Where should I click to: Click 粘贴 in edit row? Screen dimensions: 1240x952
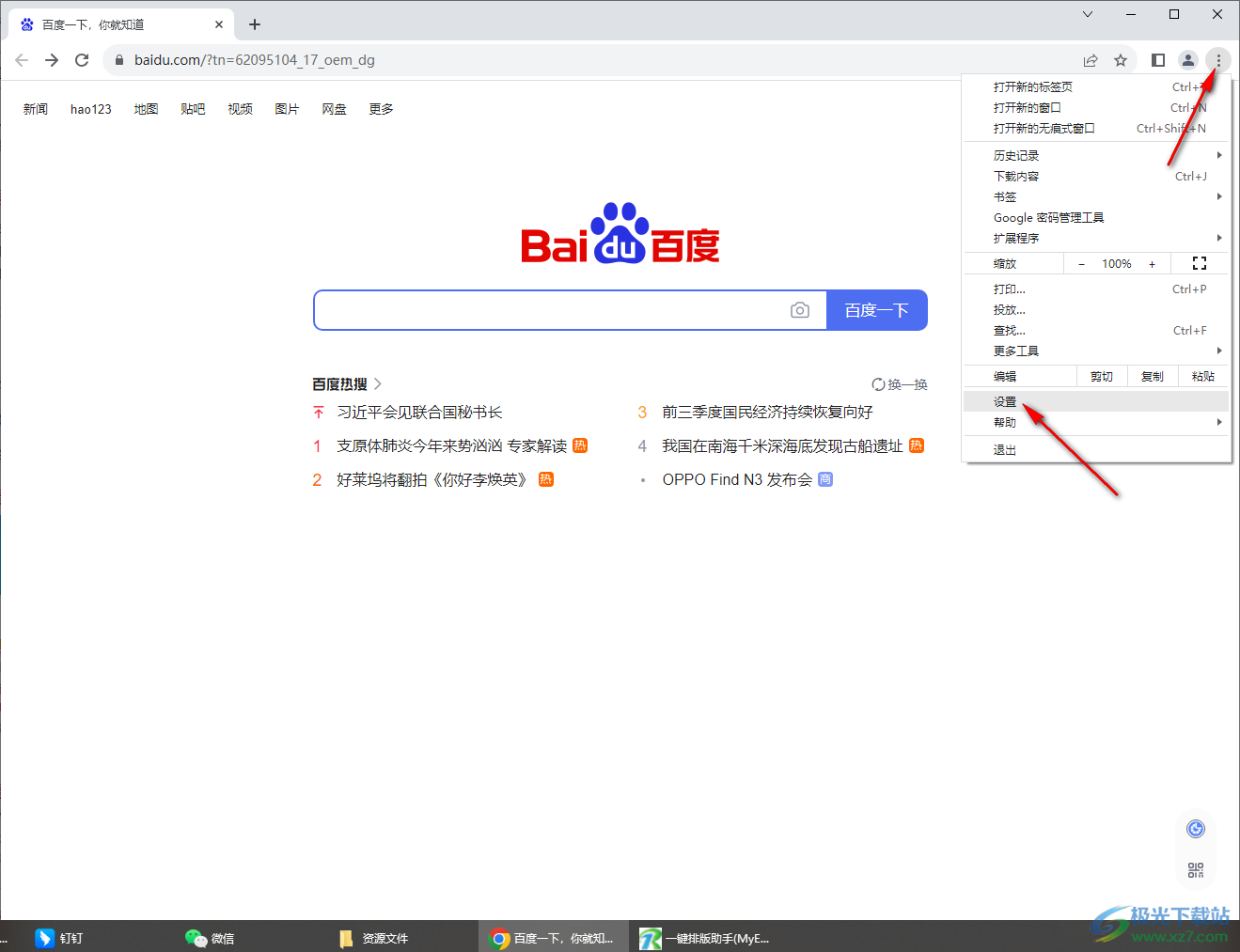[x=1203, y=377]
